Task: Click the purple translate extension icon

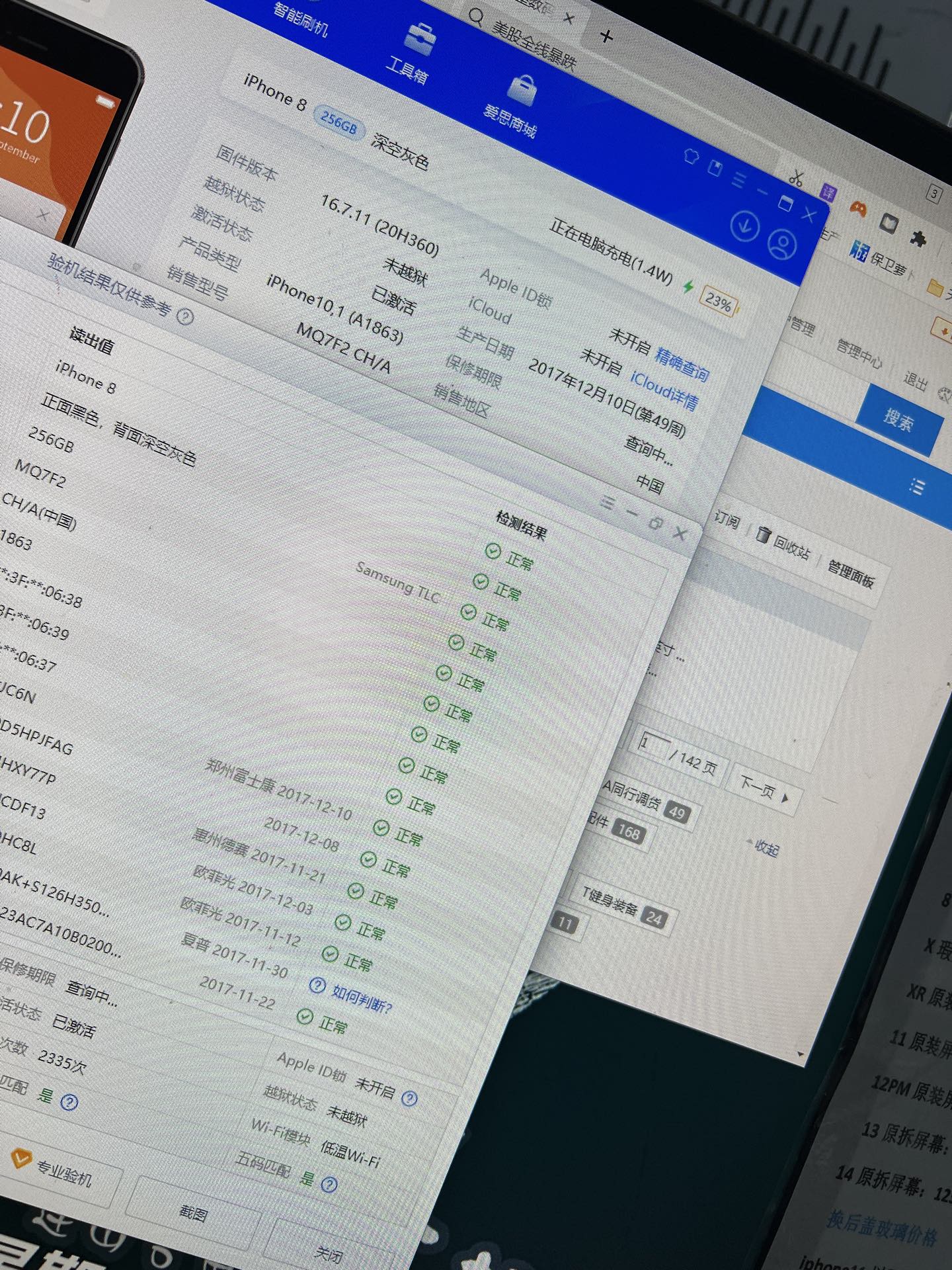Action: pyautogui.click(x=828, y=192)
